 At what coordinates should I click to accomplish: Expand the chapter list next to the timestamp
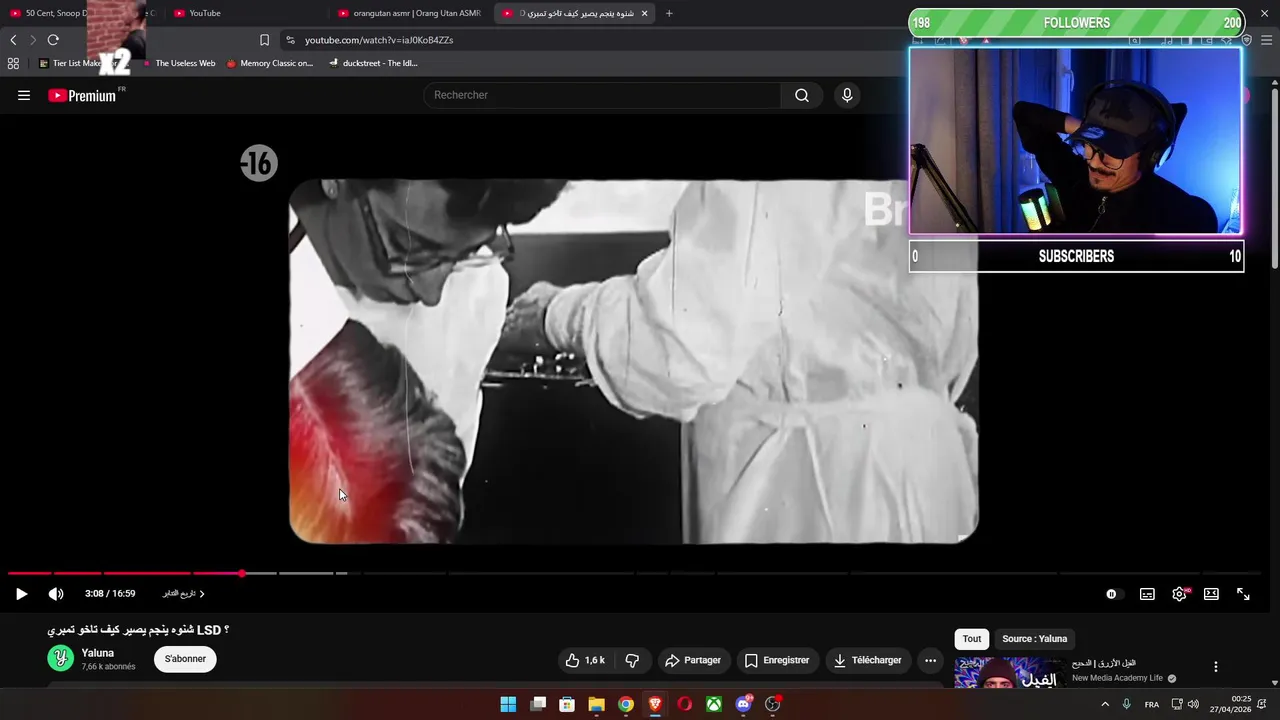point(184,594)
